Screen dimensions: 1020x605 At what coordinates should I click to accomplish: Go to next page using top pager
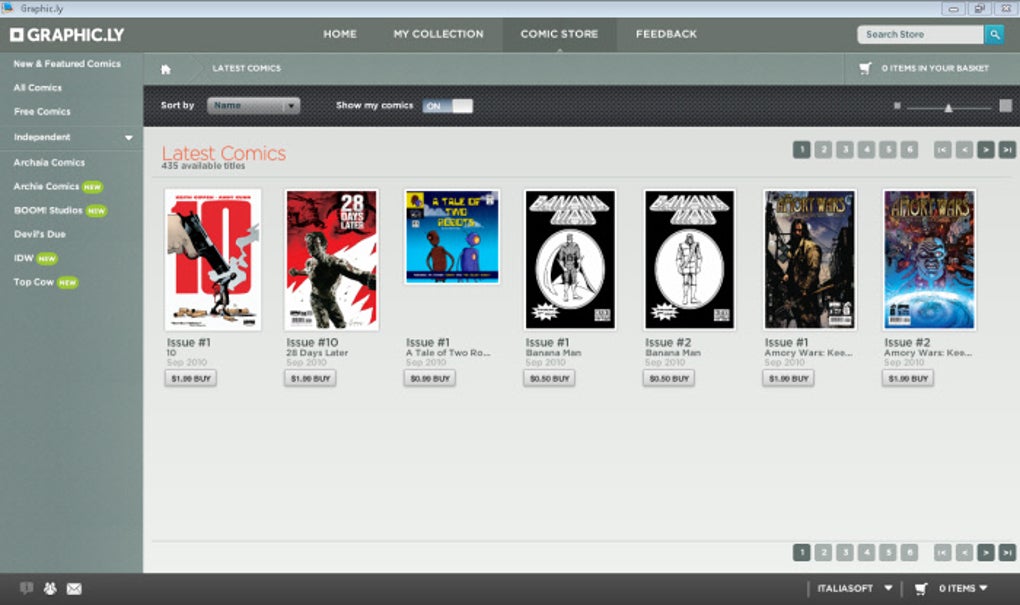(986, 150)
